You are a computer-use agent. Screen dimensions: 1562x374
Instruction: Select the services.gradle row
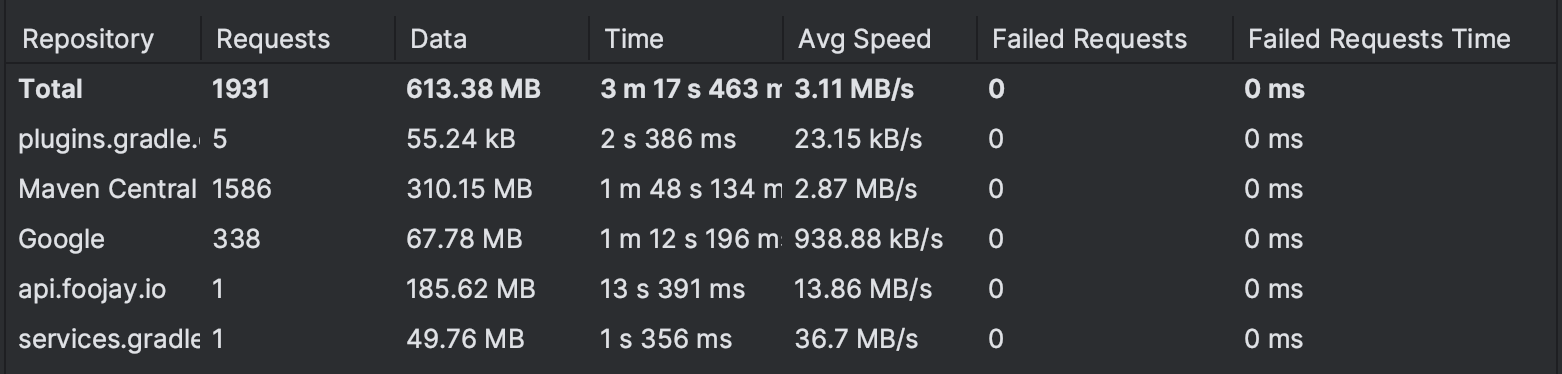click(x=781, y=339)
